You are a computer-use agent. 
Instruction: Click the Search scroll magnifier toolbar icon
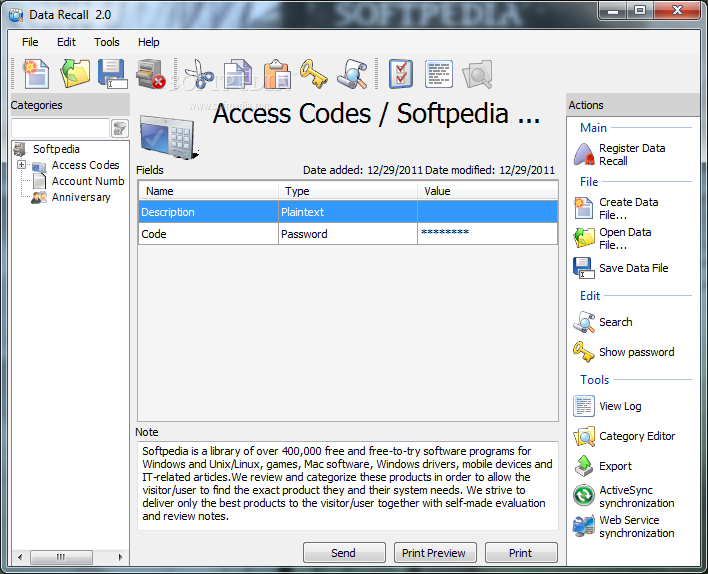352,74
